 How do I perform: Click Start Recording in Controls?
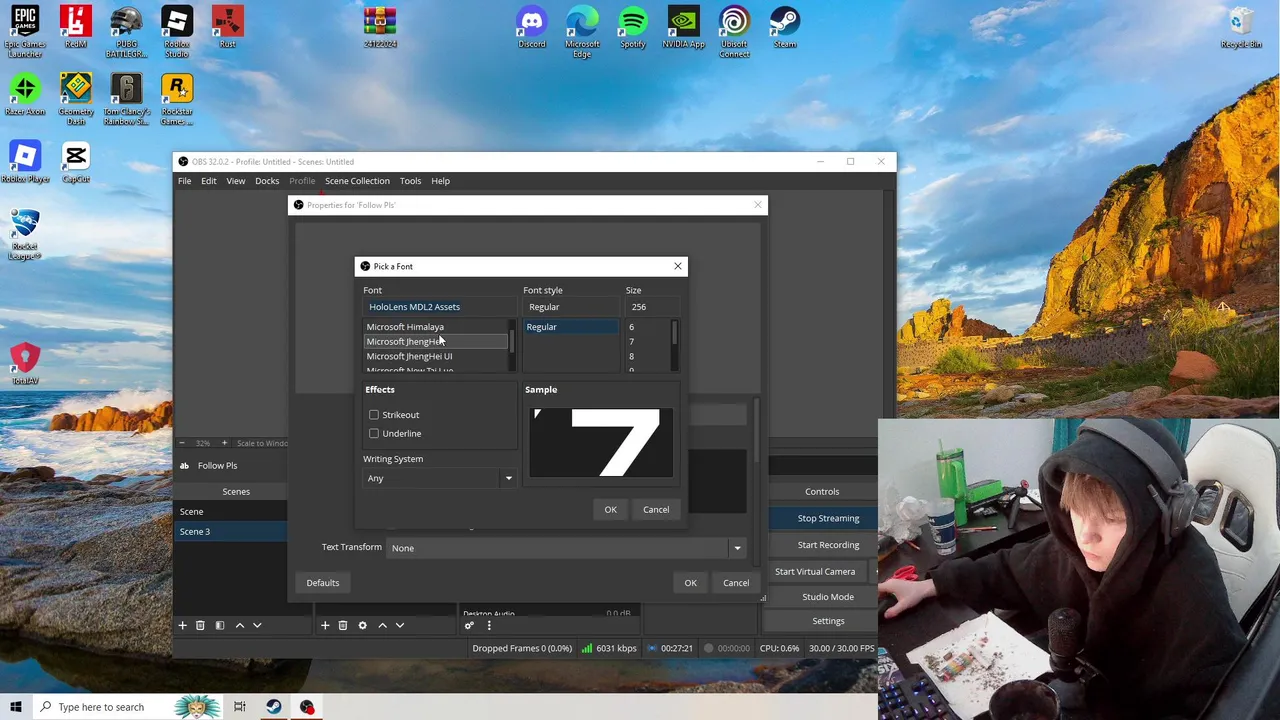(828, 545)
